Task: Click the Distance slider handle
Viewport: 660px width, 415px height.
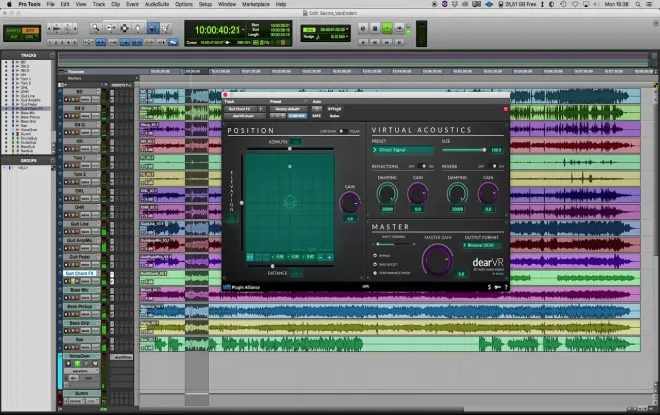Action: click(272, 266)
